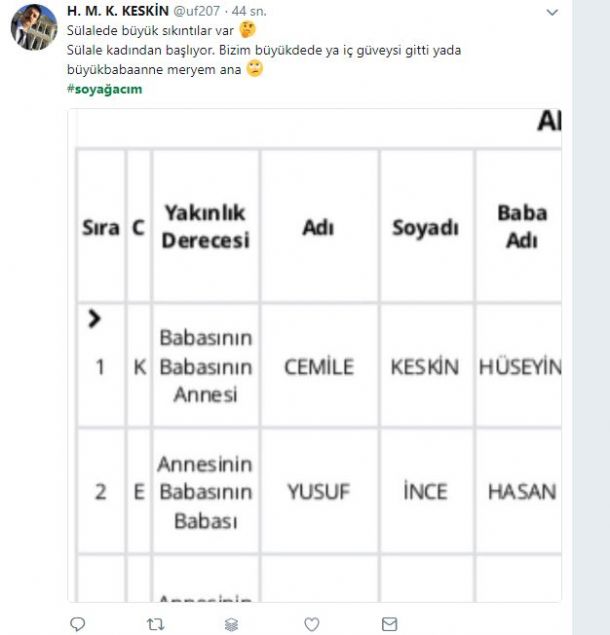Click the arrow marker above row 1

(95, 319)
